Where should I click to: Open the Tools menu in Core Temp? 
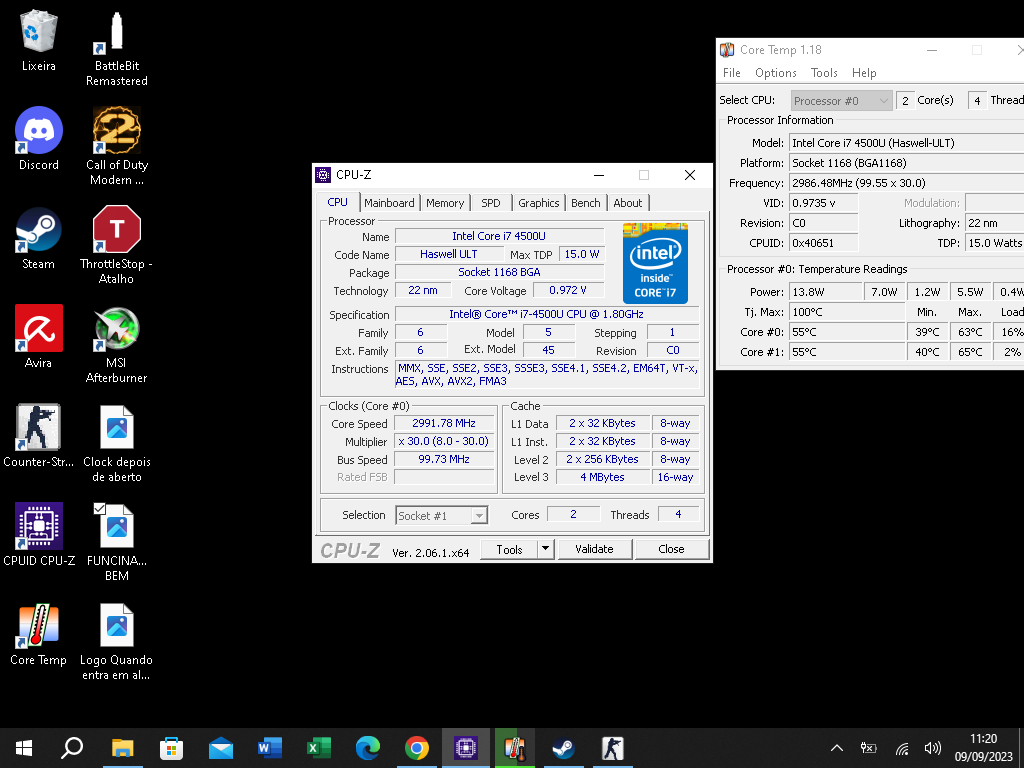pos(824,72)
